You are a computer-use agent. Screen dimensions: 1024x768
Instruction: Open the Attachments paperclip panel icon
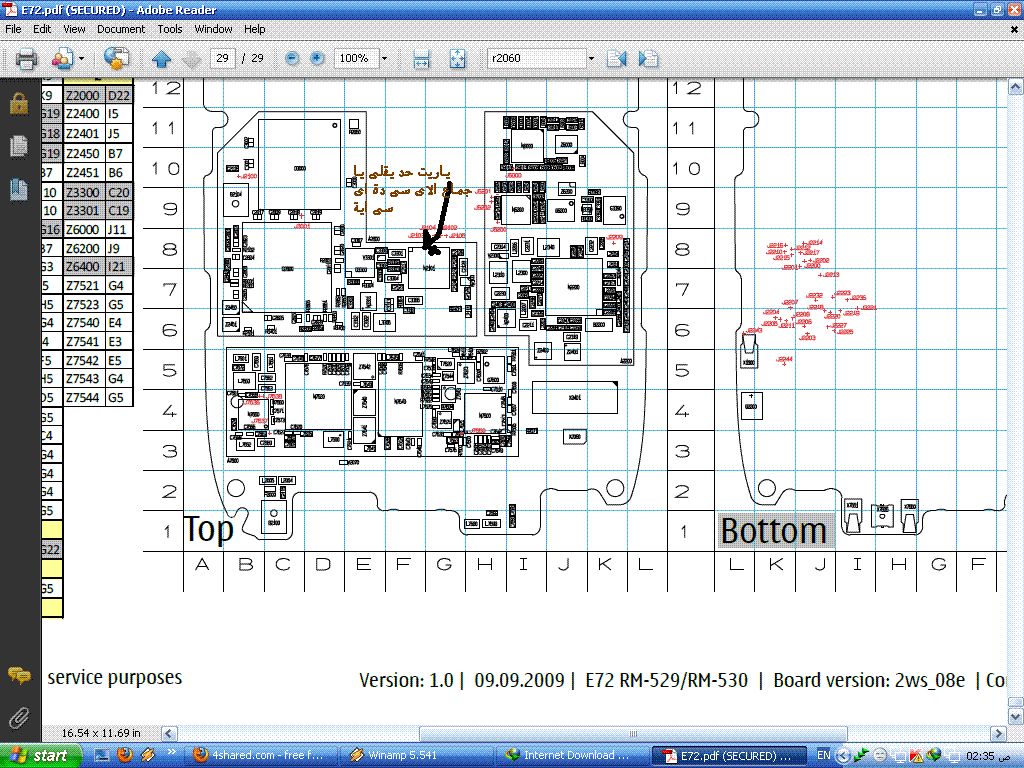19,718
